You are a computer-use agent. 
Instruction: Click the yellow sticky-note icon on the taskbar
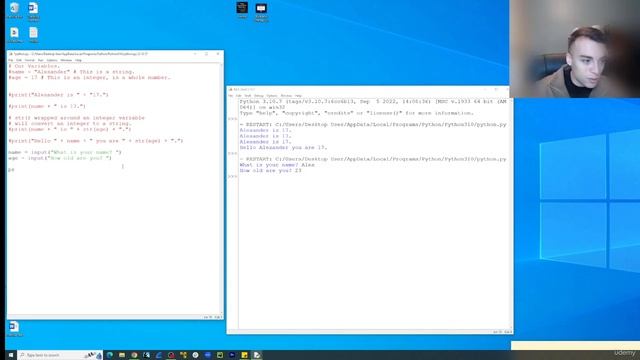tap(244, 355)
